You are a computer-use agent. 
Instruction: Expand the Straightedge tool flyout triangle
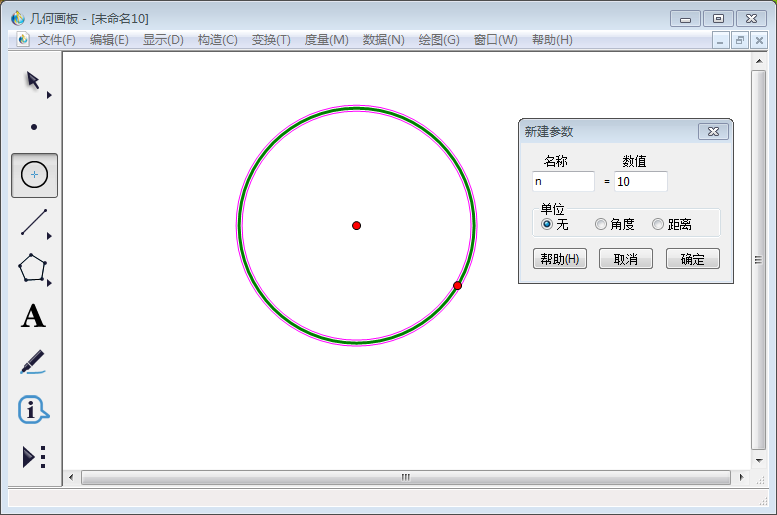(49, 236)
